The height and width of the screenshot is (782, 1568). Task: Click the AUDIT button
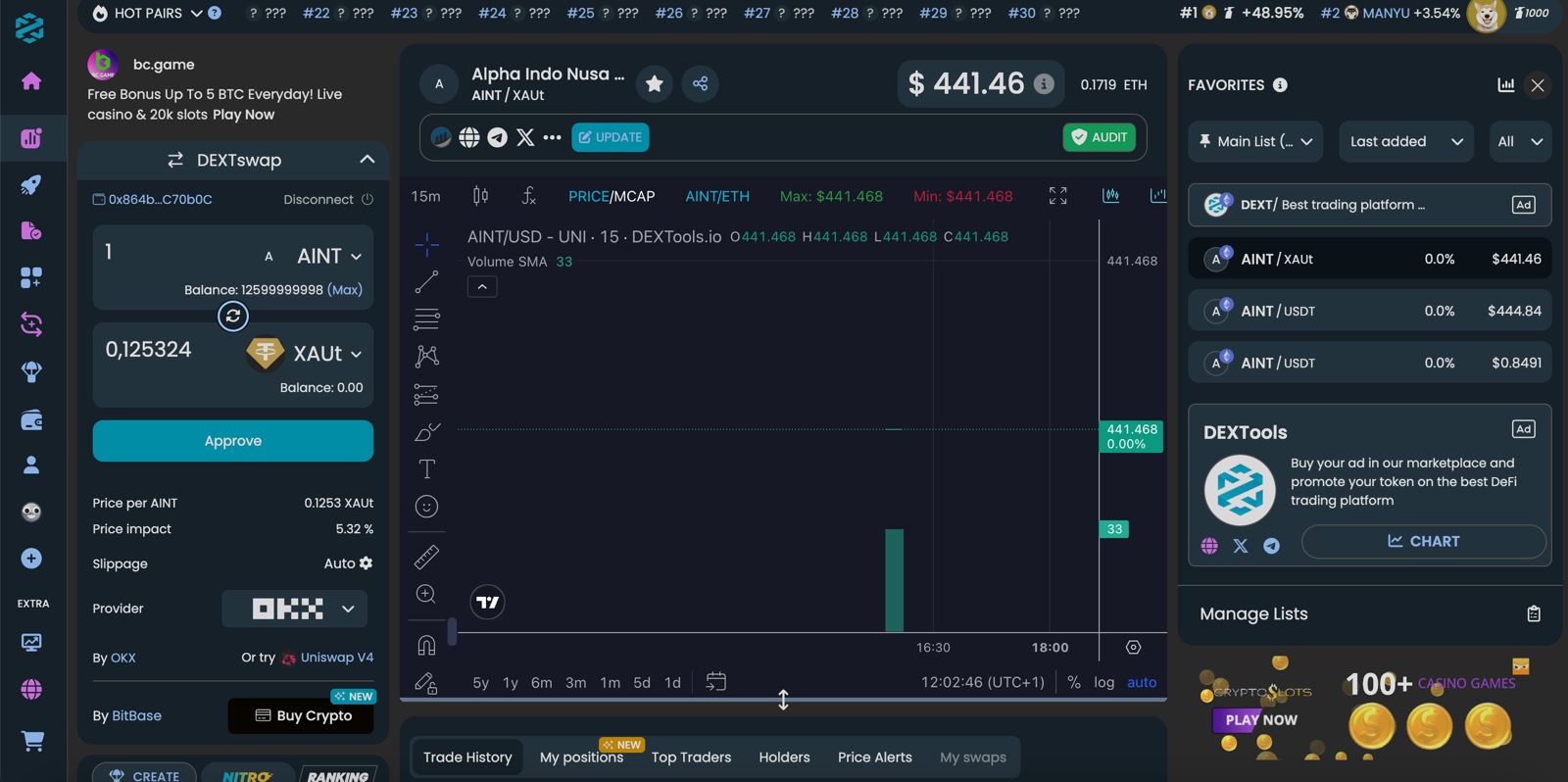click(1100, 137)
